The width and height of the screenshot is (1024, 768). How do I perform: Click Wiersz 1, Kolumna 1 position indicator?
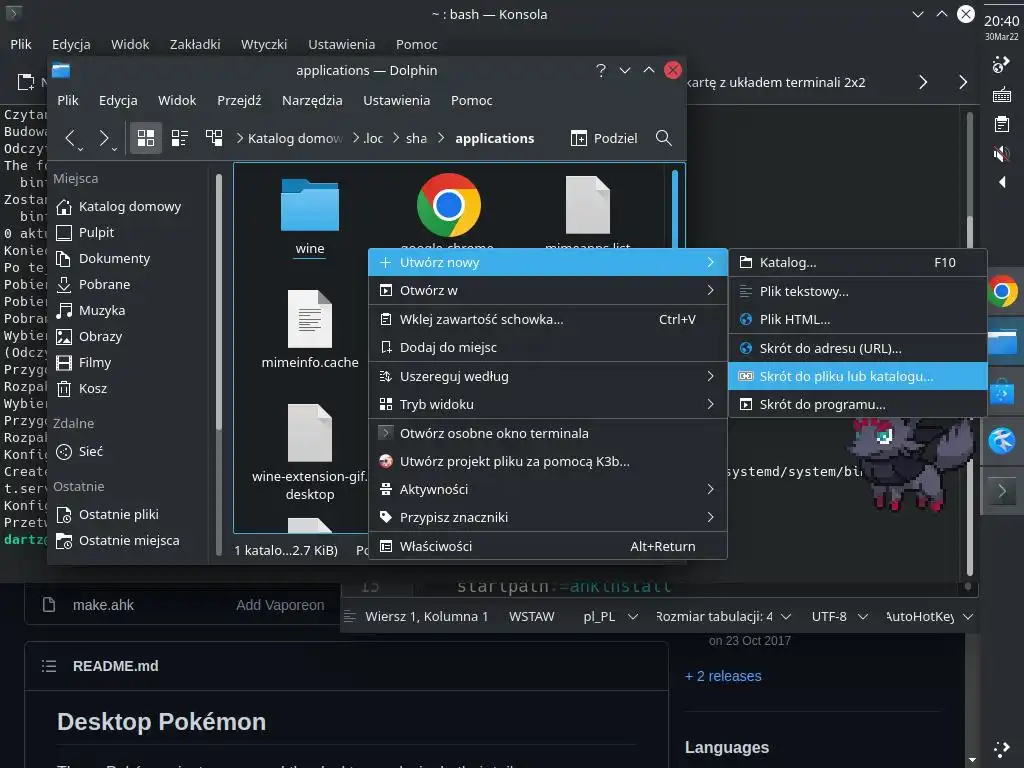426,616
